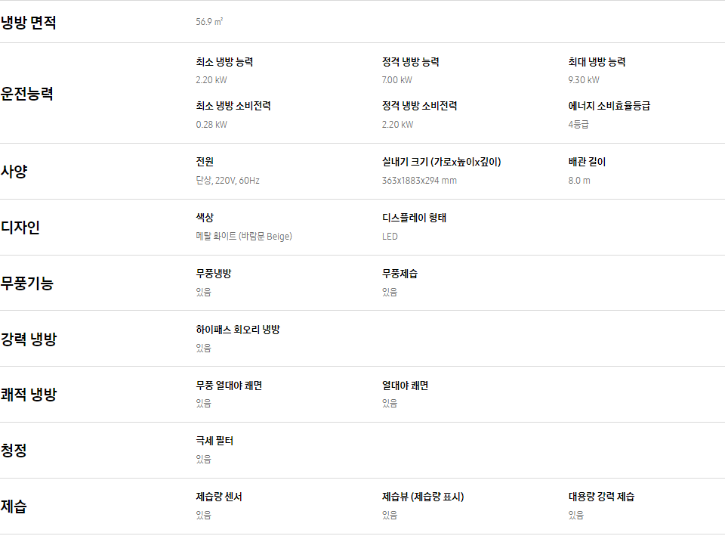Select the 무풍냉방 feature label

[x=213, y=273]
